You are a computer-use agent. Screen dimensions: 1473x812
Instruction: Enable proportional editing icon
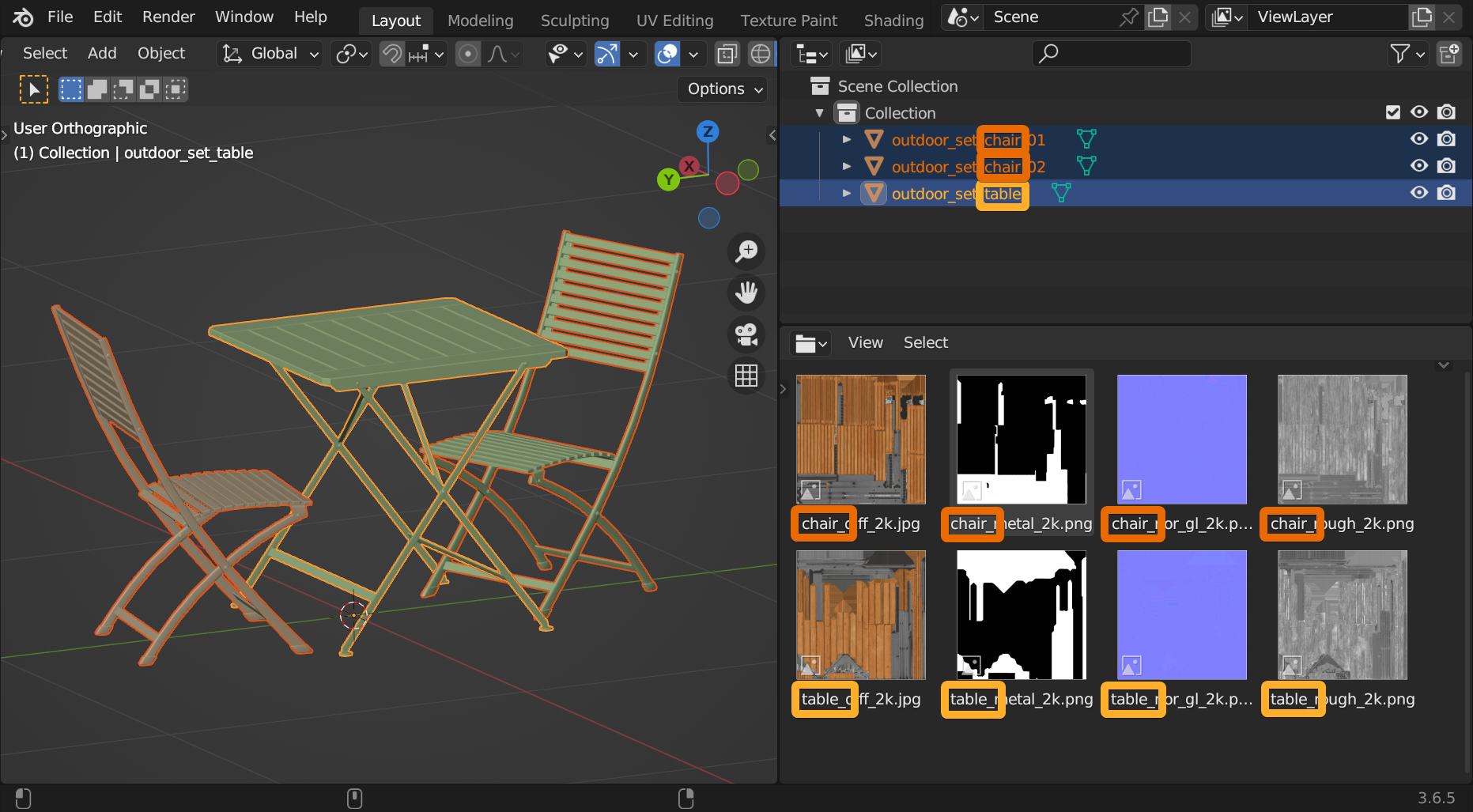click(468, 54)
